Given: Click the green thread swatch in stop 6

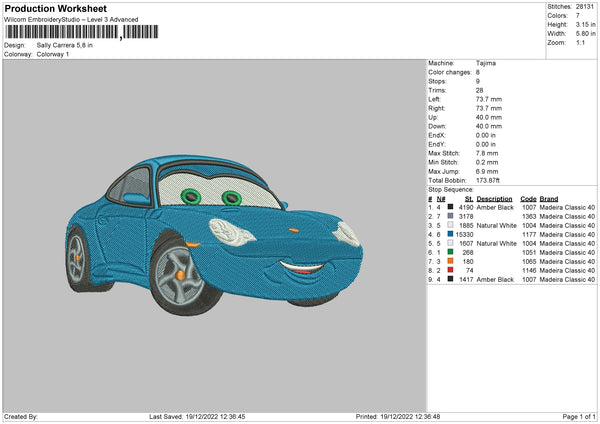Looking at the screenshot, I should pyautogui.click(x=451, y=252).
